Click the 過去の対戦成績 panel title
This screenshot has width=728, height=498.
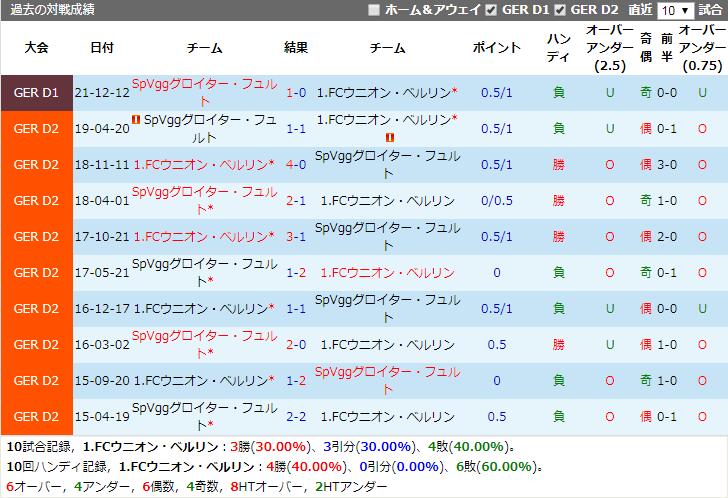[52, 10]
